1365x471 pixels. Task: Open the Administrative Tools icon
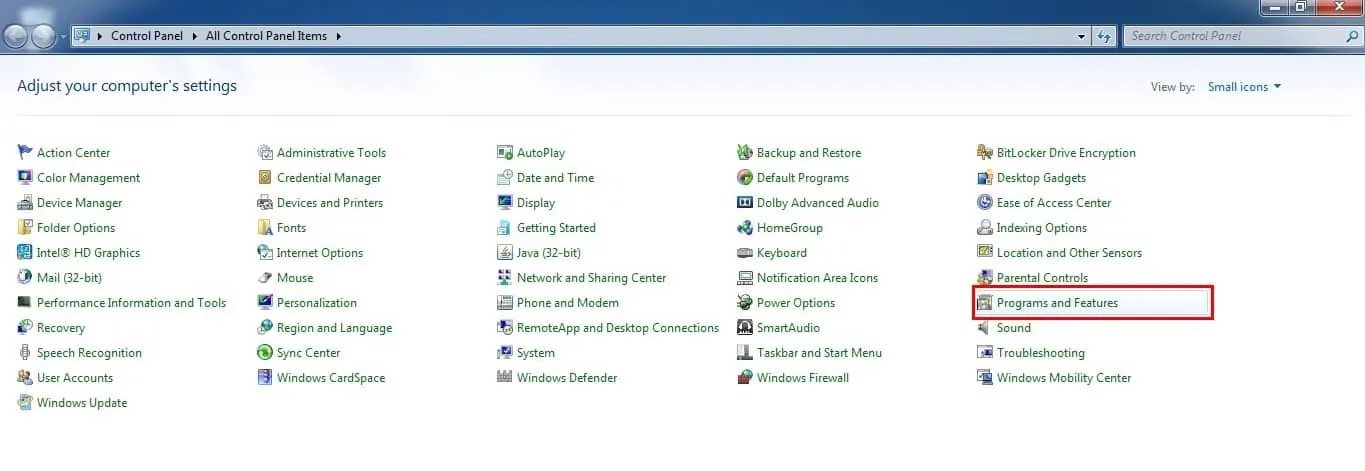point(265,152)
